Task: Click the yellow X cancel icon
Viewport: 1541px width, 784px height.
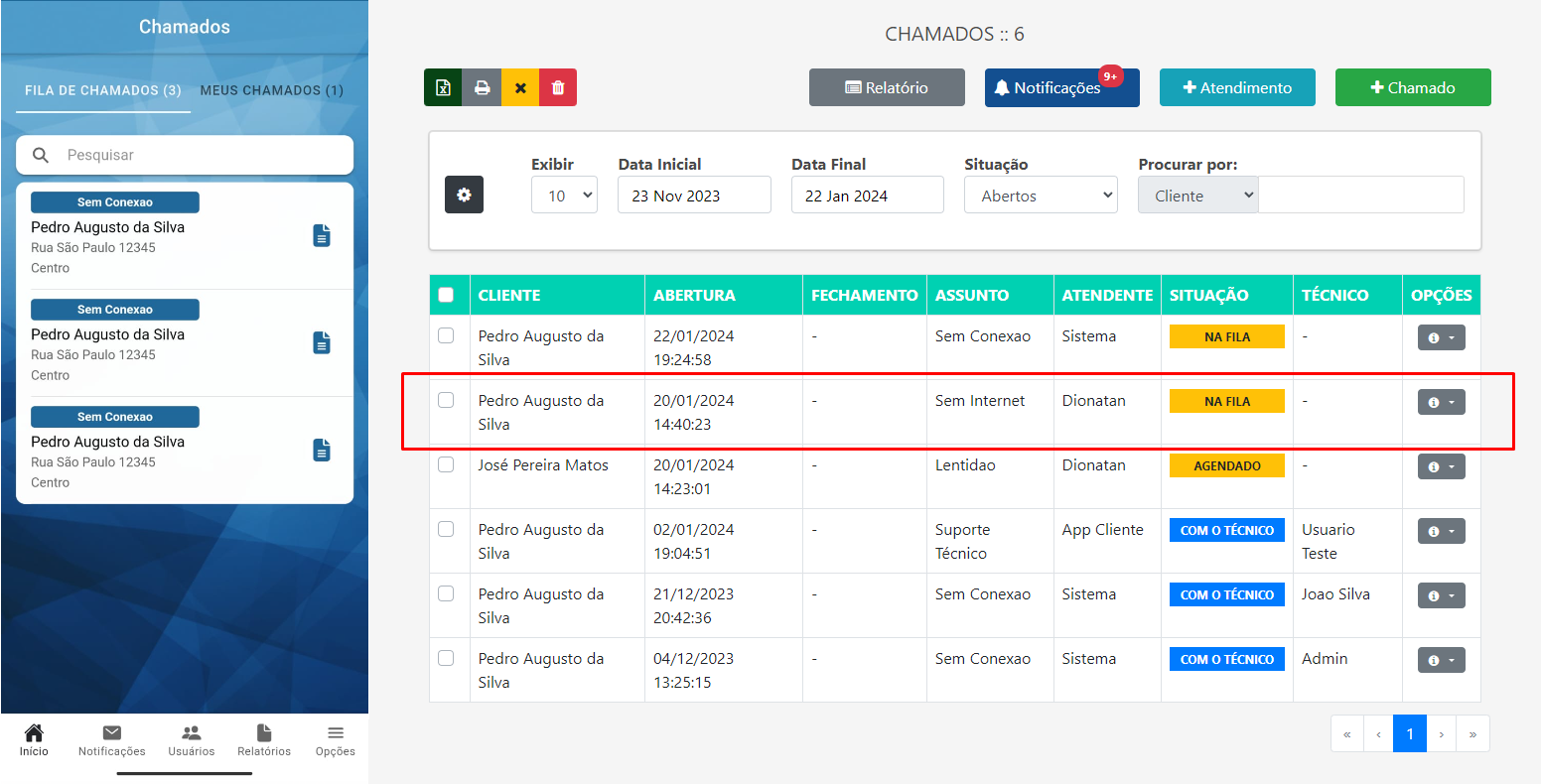Action: click(520, 87)
